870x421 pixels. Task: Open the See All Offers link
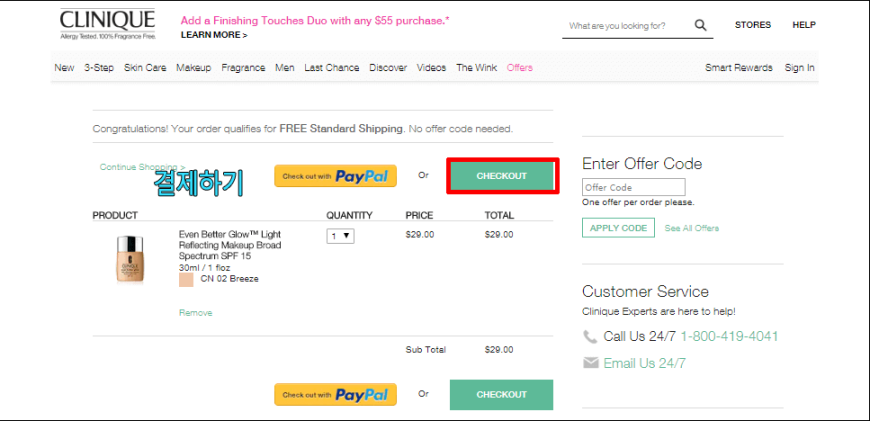(x=691, y=228)
